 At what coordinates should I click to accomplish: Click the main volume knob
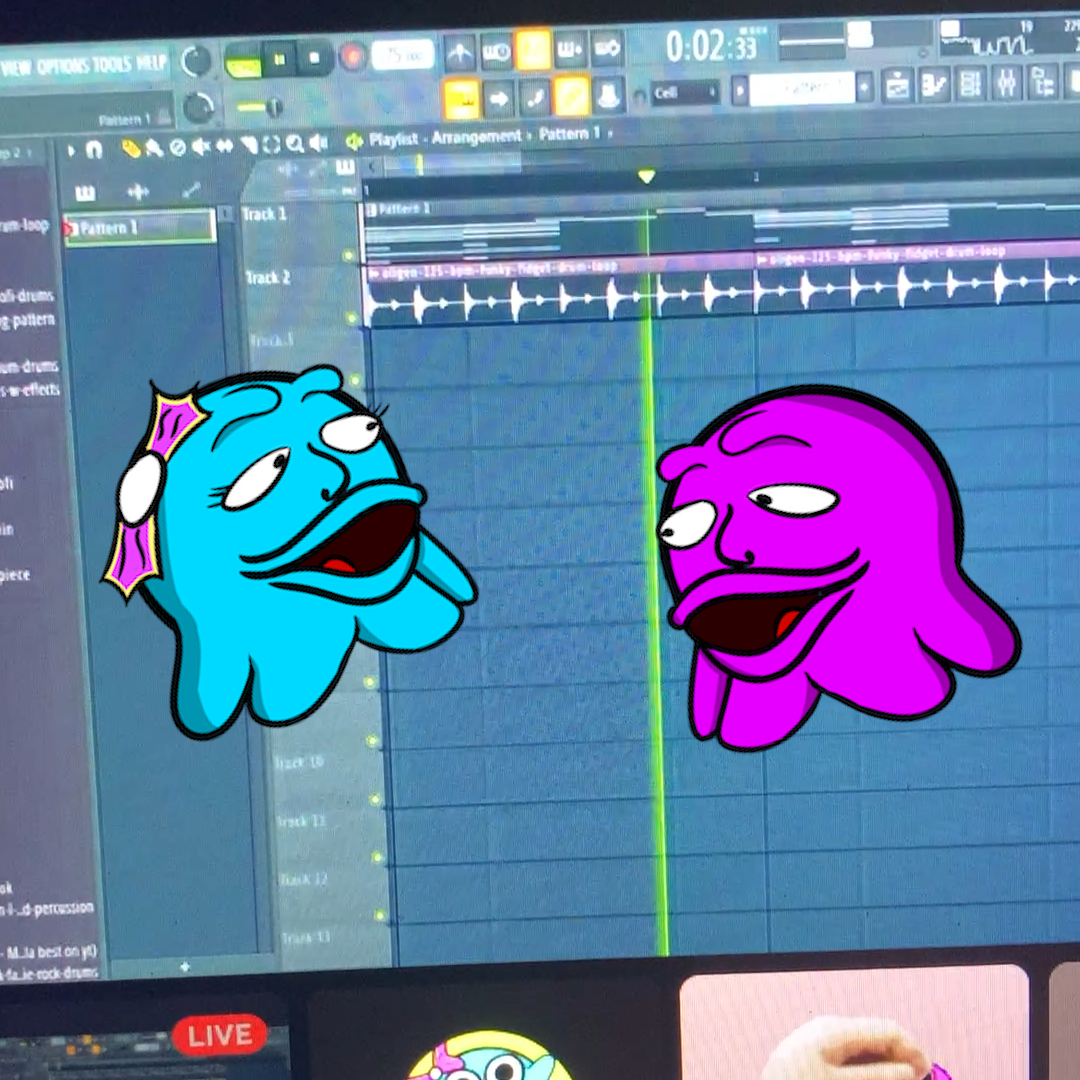(x=196, y=61)
